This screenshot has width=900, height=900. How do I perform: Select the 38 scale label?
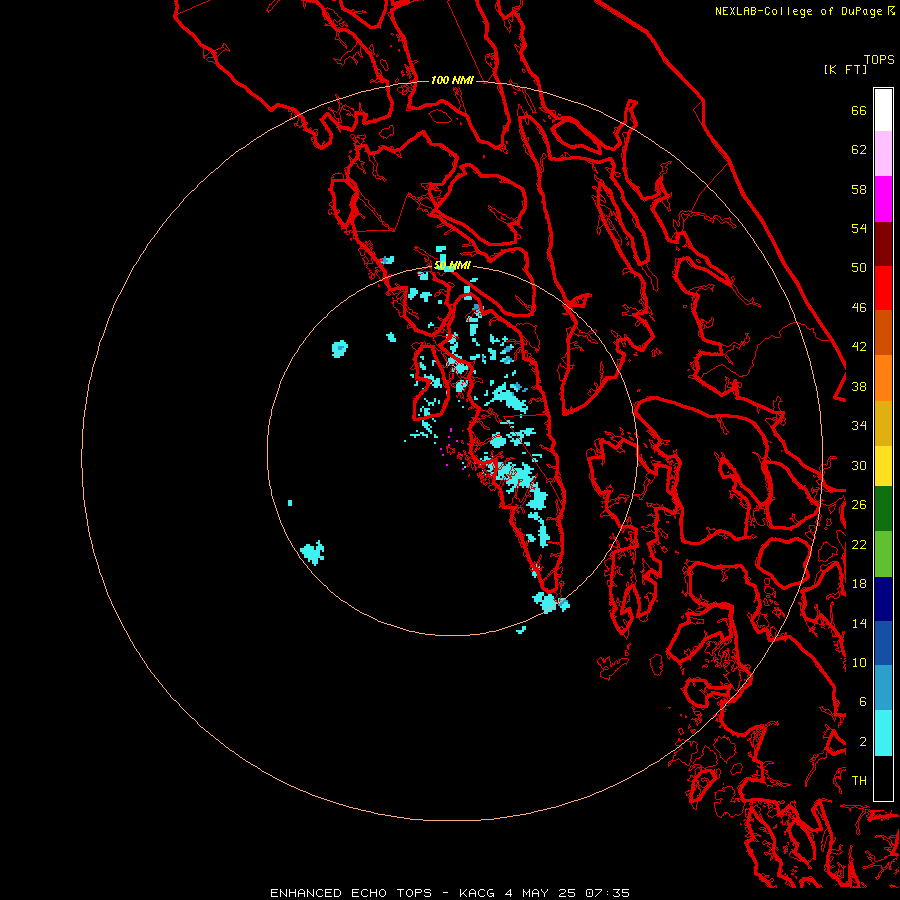(859, 386)
